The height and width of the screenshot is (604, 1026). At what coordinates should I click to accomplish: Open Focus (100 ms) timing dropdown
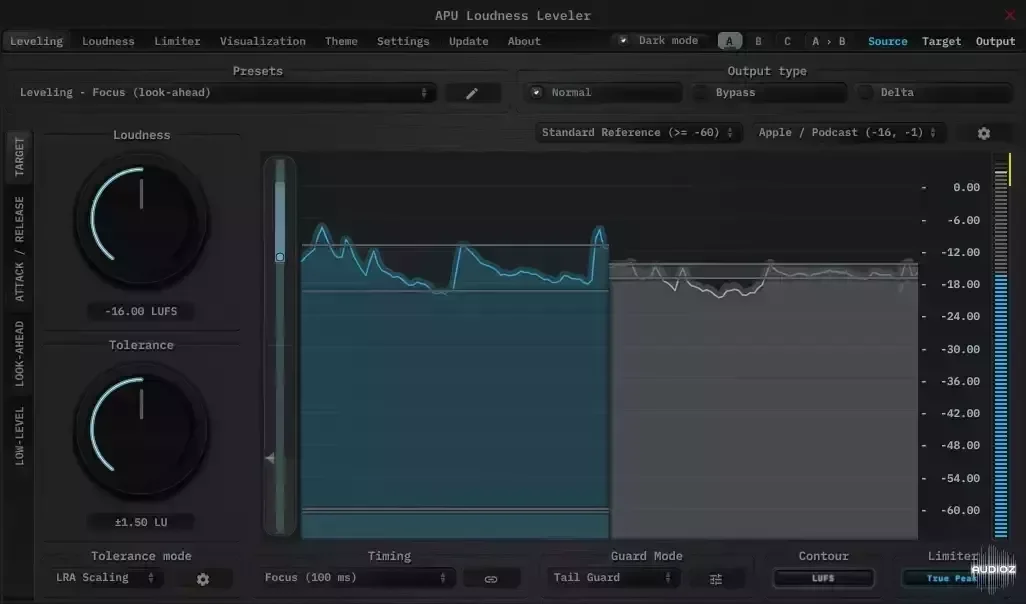356,577
